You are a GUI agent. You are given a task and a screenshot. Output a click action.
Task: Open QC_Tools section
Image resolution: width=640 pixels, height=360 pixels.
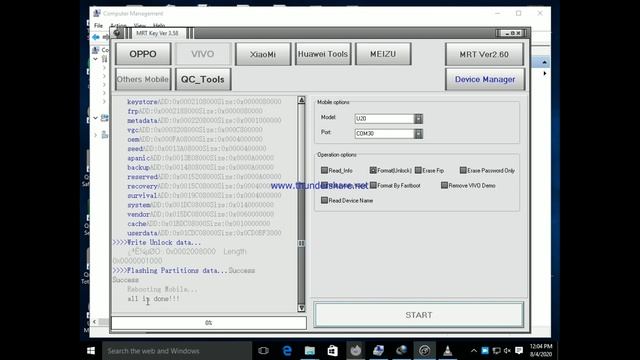coord(203,79)
